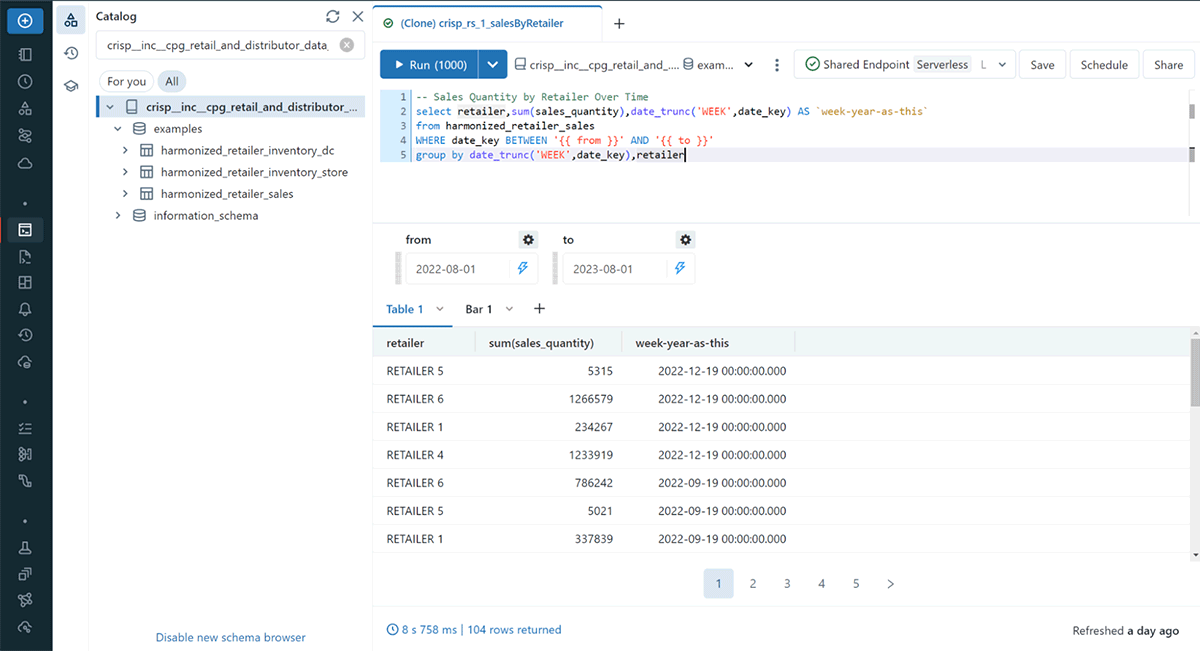Expand the information_schema node
Image resolution: width=1200 pixels, height=651 pixels.
118,216
